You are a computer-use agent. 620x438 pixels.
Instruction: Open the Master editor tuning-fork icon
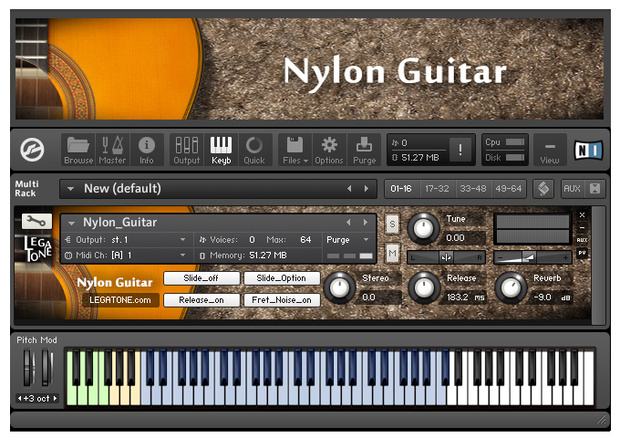pyautogui.click(x=112, y=150)
